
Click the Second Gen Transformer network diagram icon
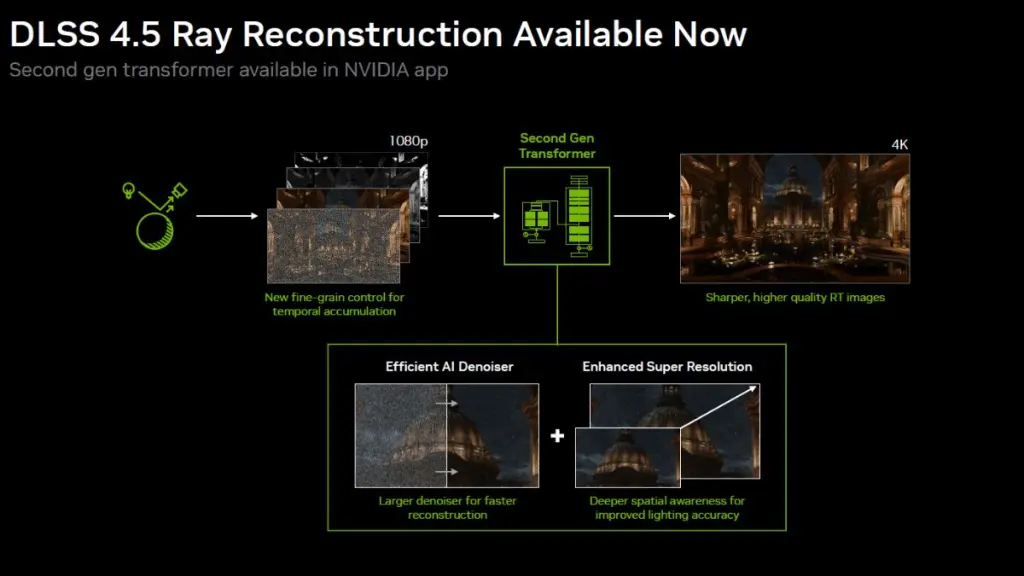click(557, 216)
